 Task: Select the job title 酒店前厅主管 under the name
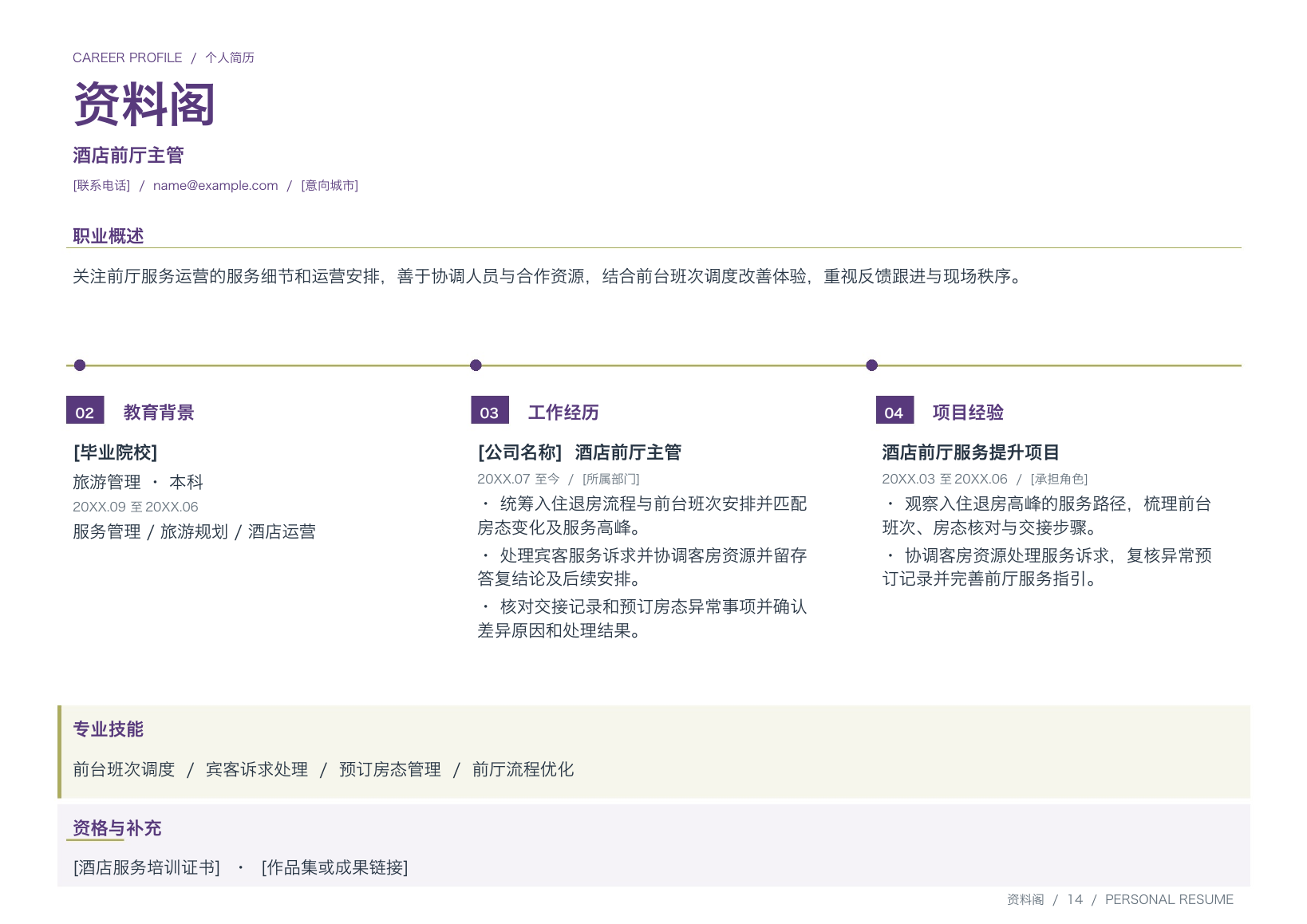tap(128, 155)
